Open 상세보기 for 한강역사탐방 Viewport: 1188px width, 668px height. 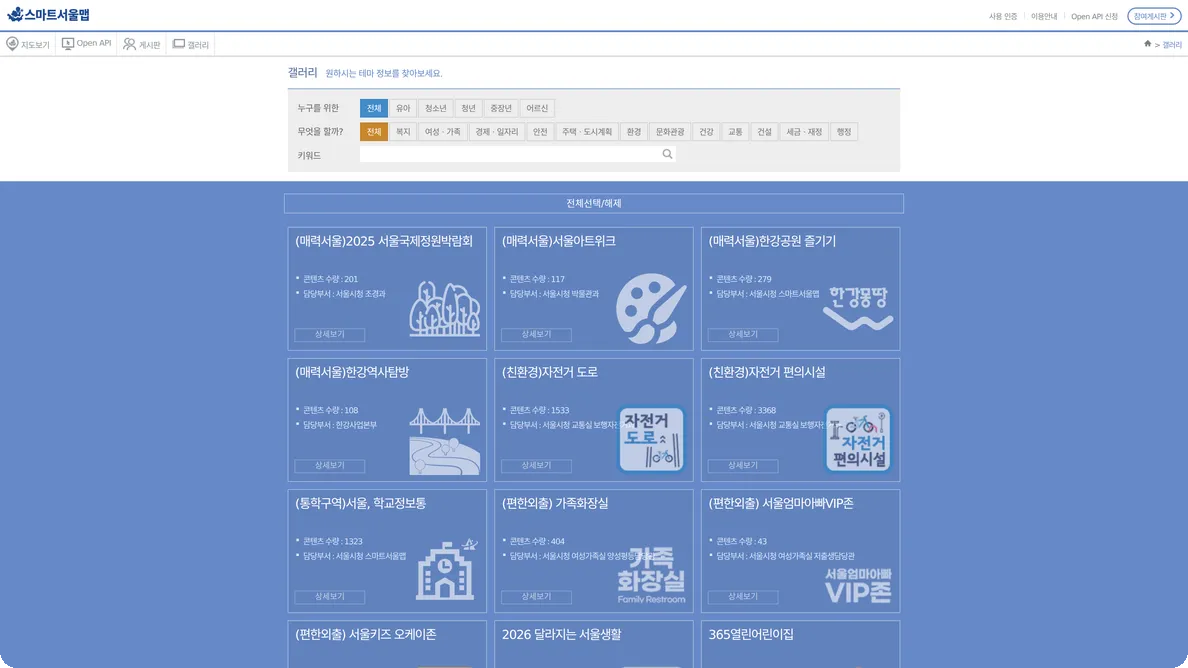tap(330, 465)
